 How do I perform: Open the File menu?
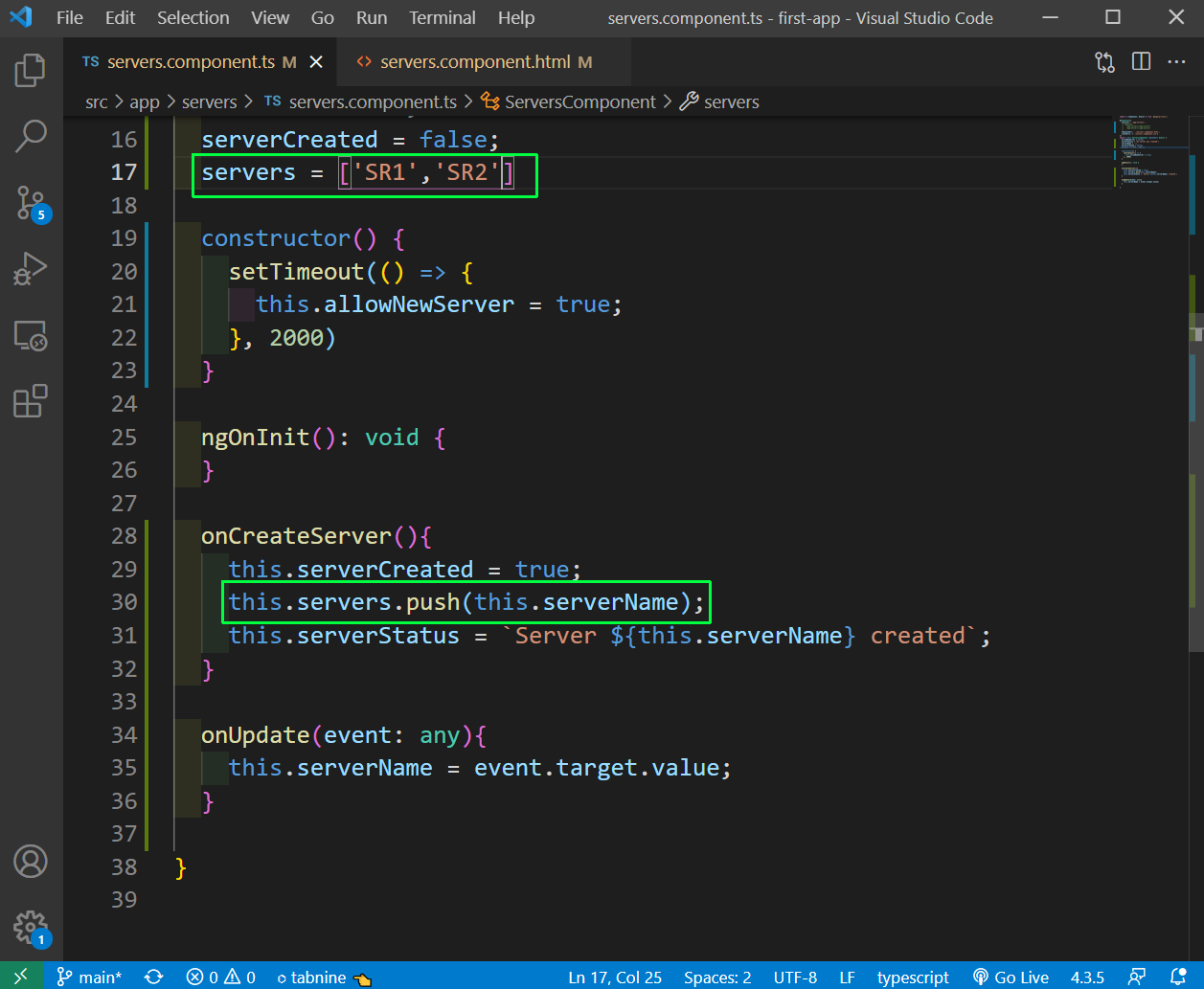point(70,17)
